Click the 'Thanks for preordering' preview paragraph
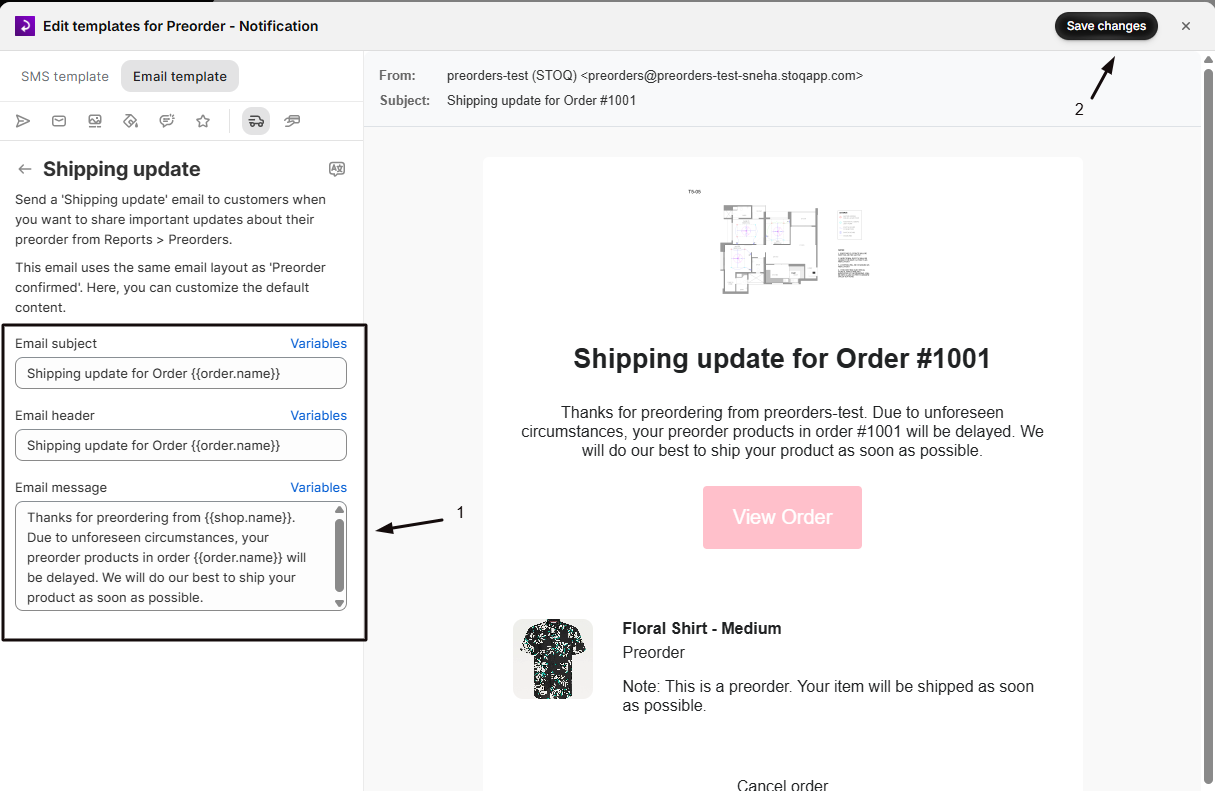 tap(782, 431)
